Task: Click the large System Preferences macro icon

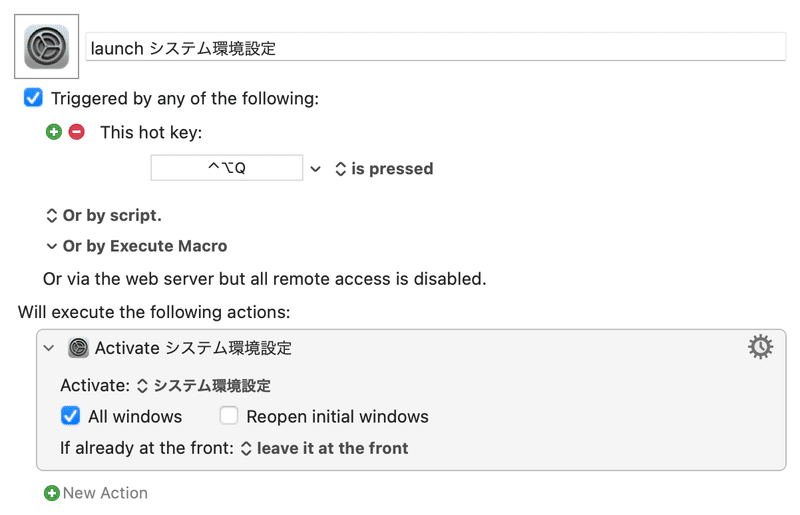Action: pos(46,46)
